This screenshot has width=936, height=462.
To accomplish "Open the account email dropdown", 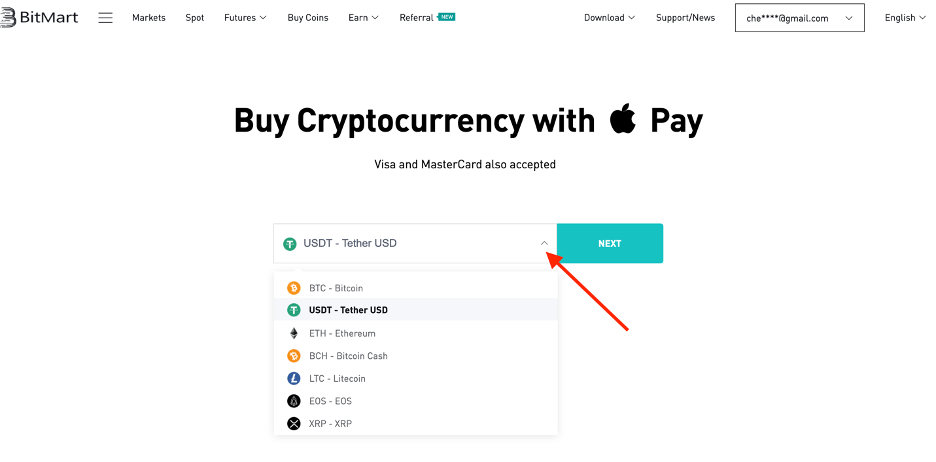I will coord(800,18).
